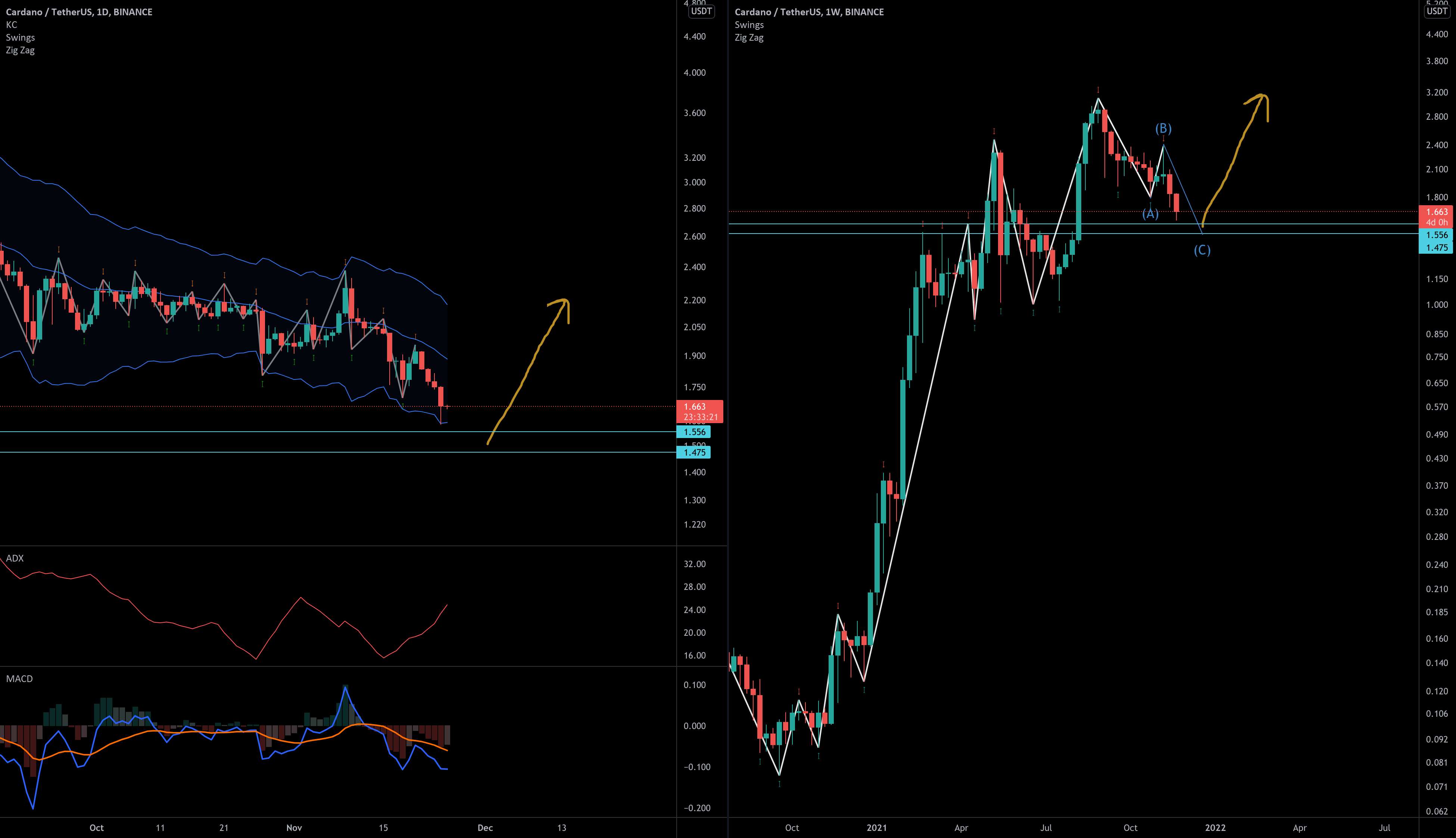Click the 32.00 value on the ADX scale
Viewport: 1456px width, 838px height.
click(694, 564)
